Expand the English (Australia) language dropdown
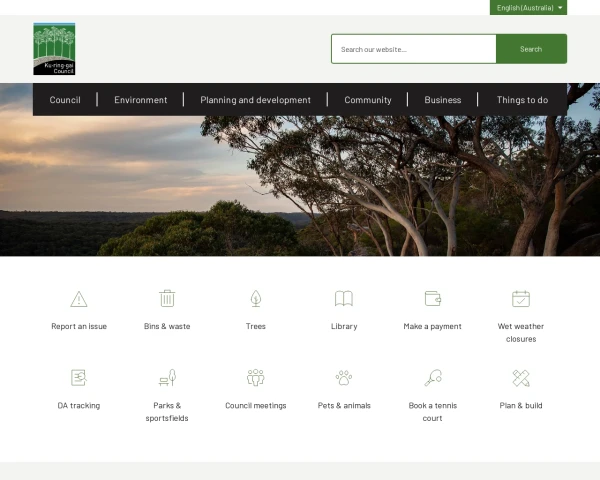 point(529,7)
